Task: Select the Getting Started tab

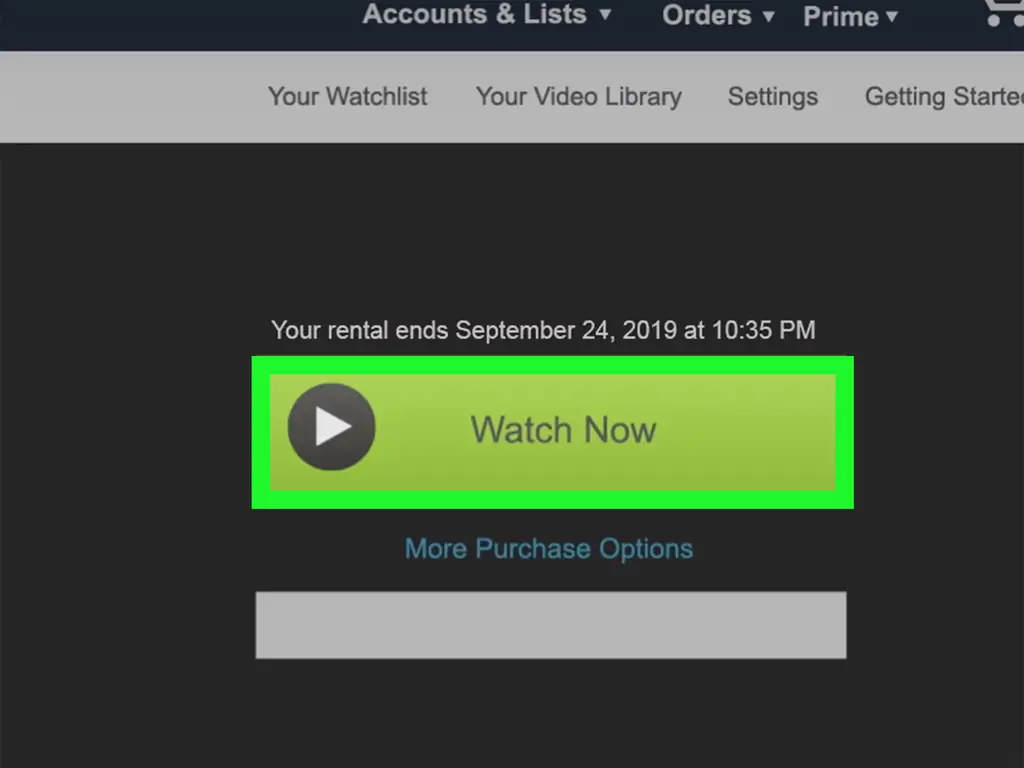Action: (944, 97)
